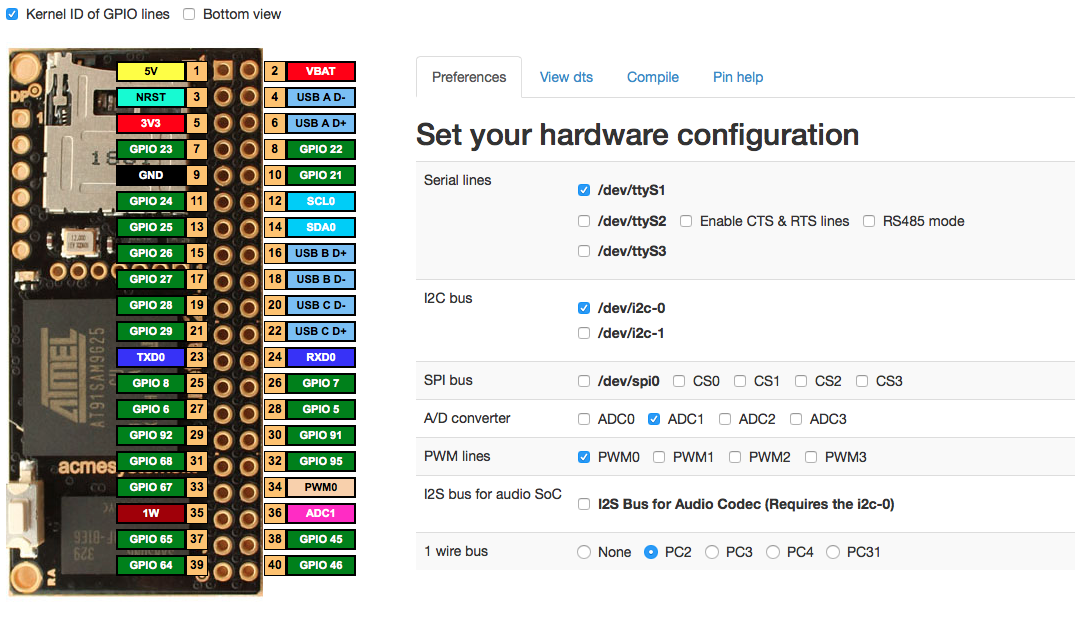Open the Pin help tab
This screenshot has width=1075, height=620.
[737, 77]
